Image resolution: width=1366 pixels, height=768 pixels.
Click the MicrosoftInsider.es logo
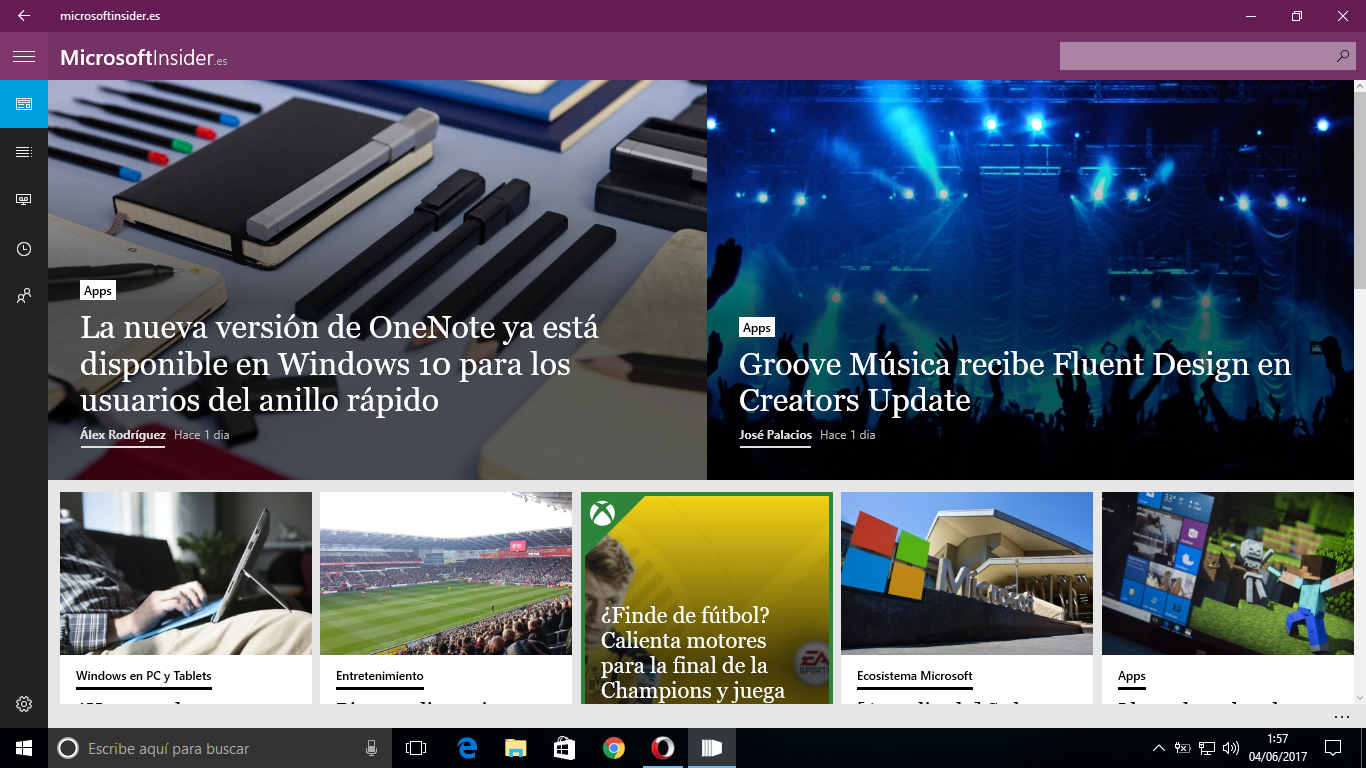click(144, 57)
